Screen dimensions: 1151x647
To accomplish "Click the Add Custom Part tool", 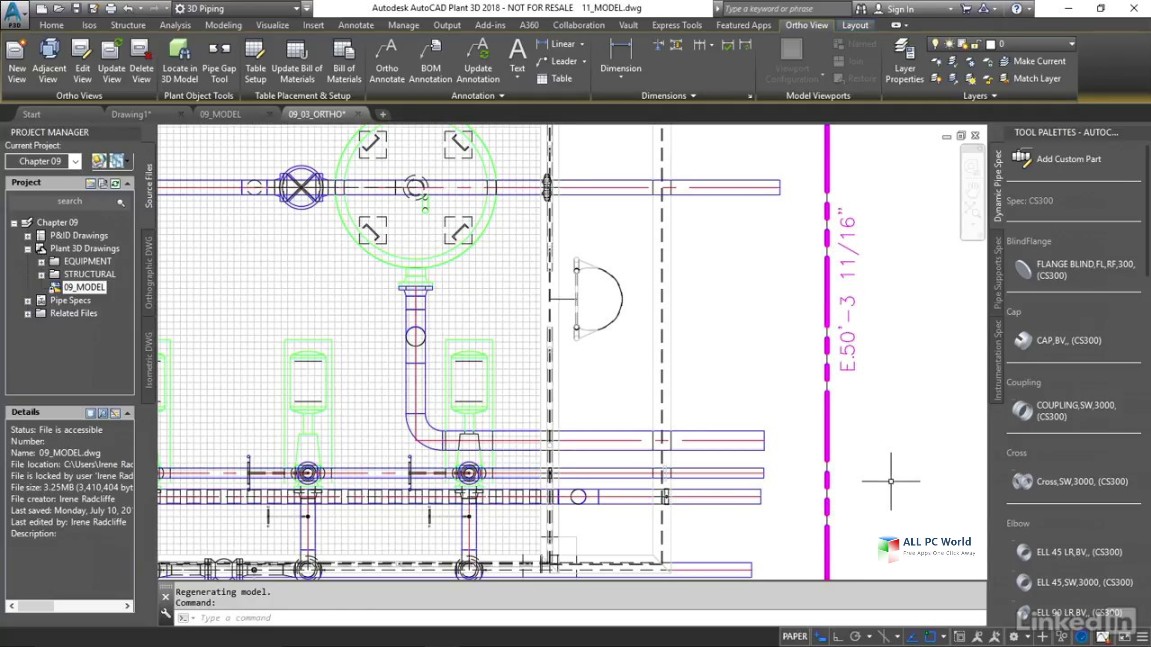I will click(1068, 159).
